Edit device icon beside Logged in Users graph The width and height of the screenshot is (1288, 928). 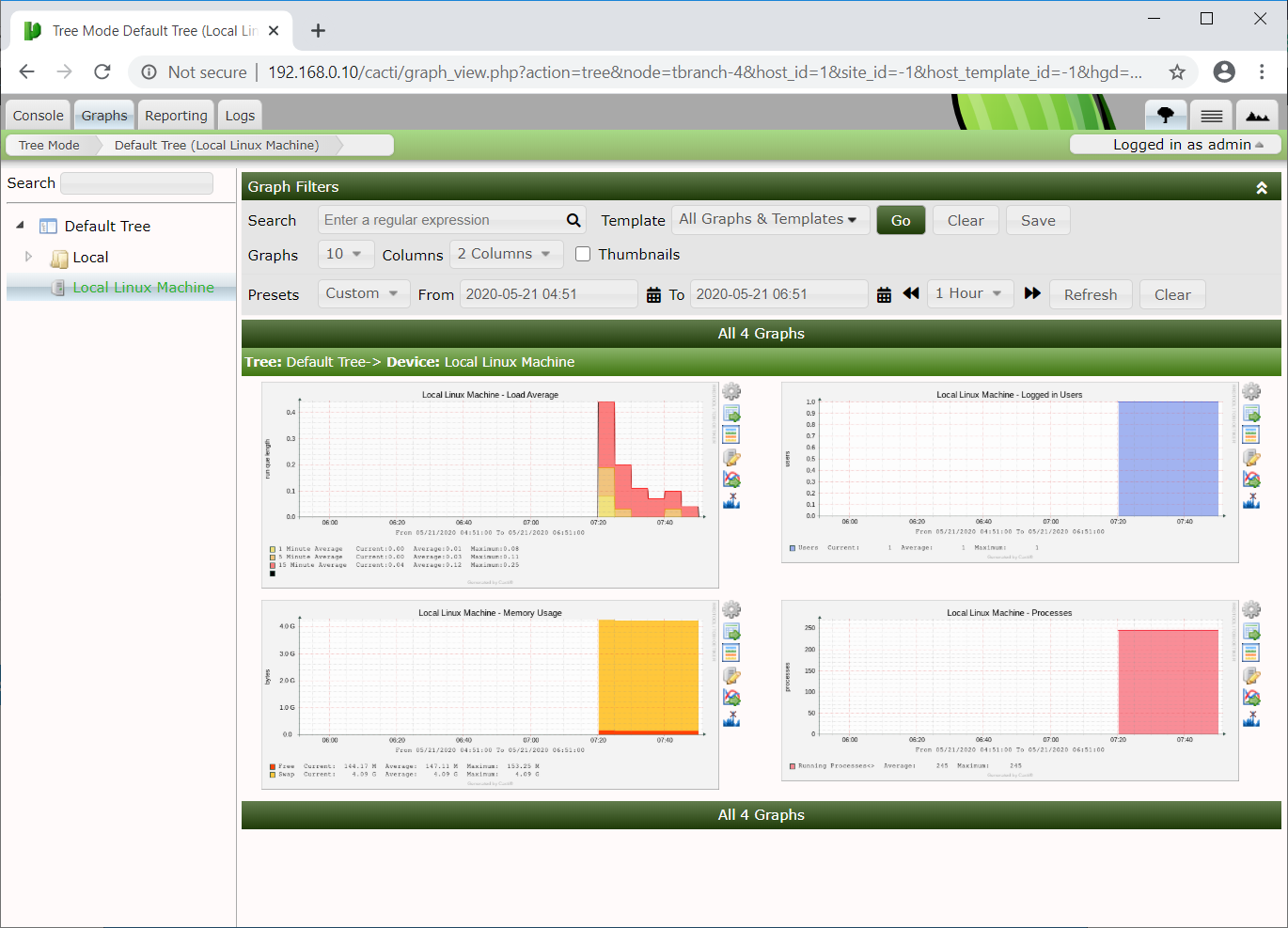click(x=1251, y=457)
